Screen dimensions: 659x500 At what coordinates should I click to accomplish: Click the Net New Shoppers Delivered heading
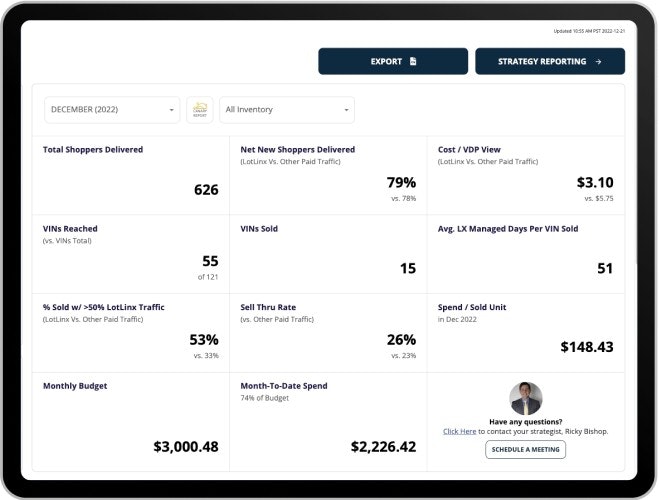[298, 150]
